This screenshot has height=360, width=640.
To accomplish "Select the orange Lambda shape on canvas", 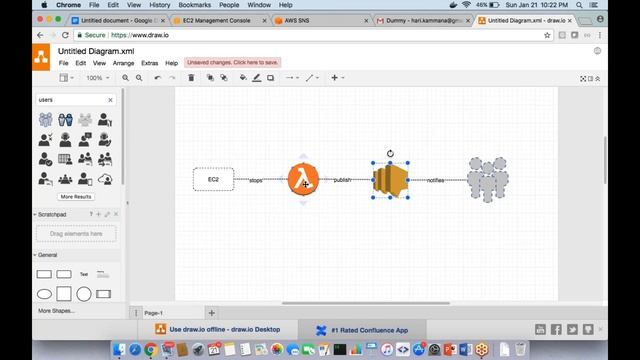I will 303,179.
